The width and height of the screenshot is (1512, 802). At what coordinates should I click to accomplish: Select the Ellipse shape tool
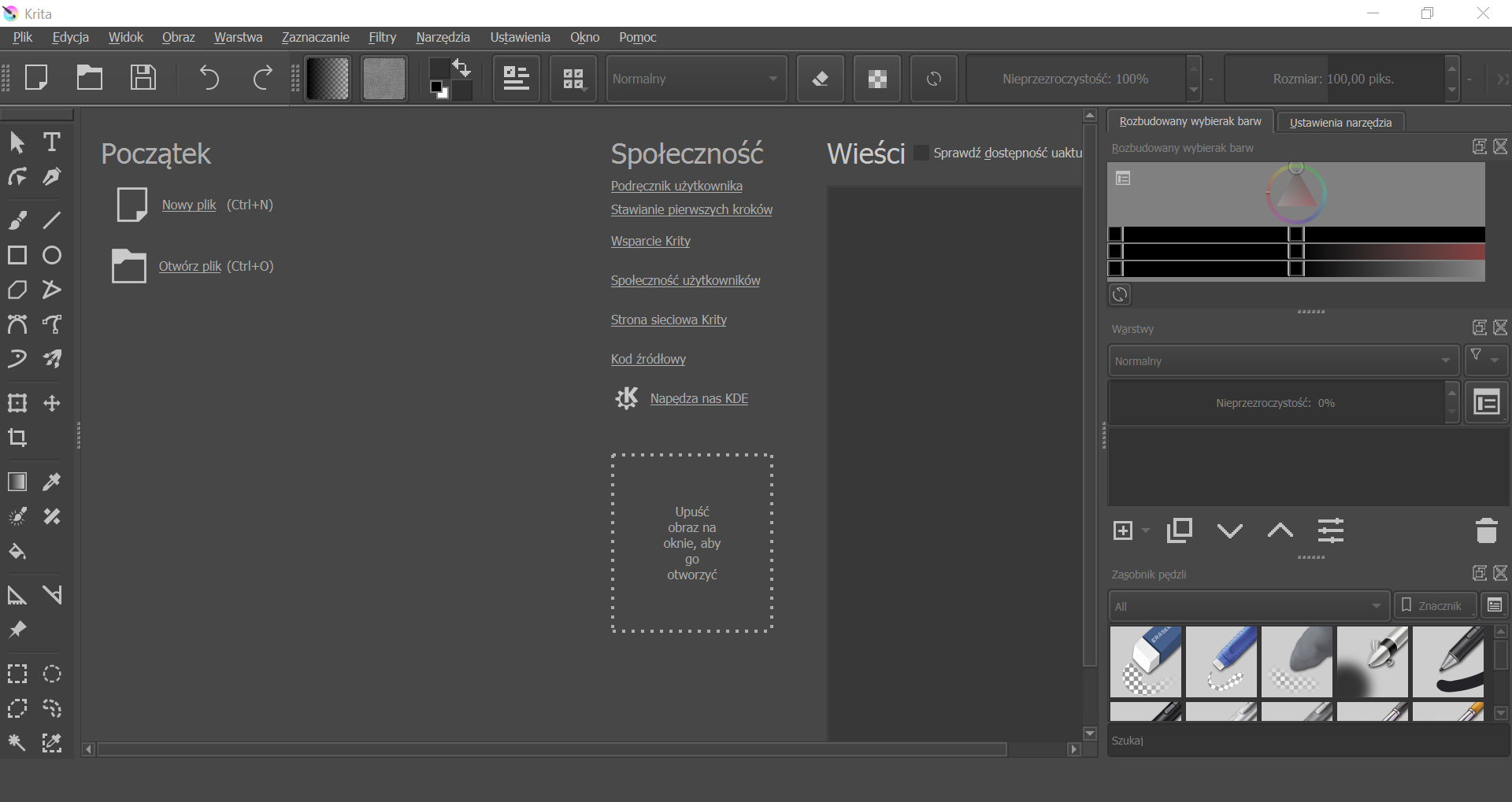coord(52,255)
